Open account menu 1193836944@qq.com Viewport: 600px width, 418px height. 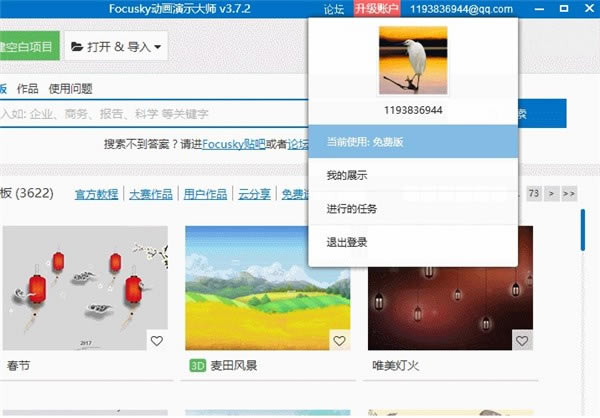click(461, 9)
